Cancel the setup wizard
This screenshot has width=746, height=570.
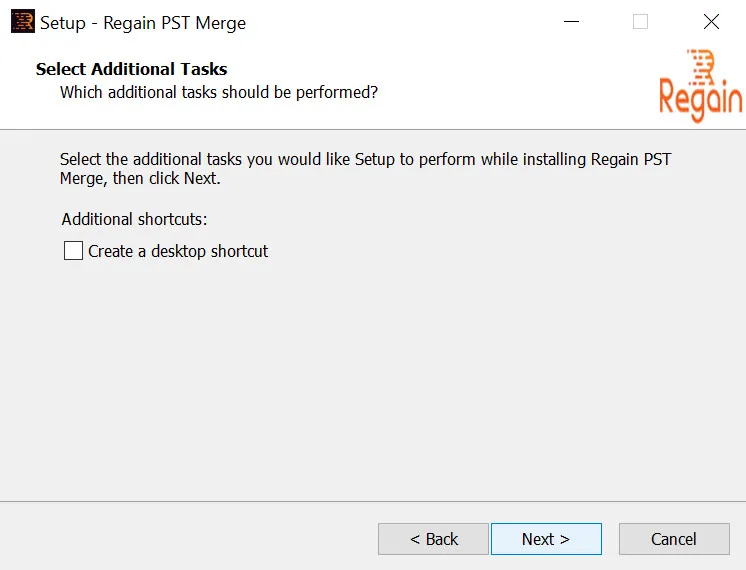tap(674, 539)
